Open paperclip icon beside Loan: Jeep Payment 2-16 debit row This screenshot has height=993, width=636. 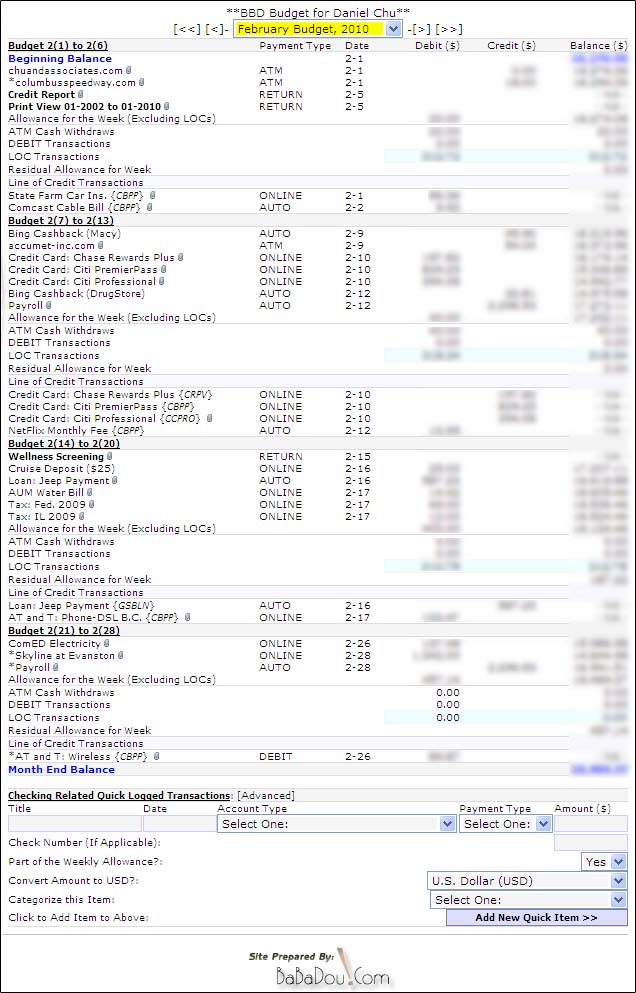(115, 481)
